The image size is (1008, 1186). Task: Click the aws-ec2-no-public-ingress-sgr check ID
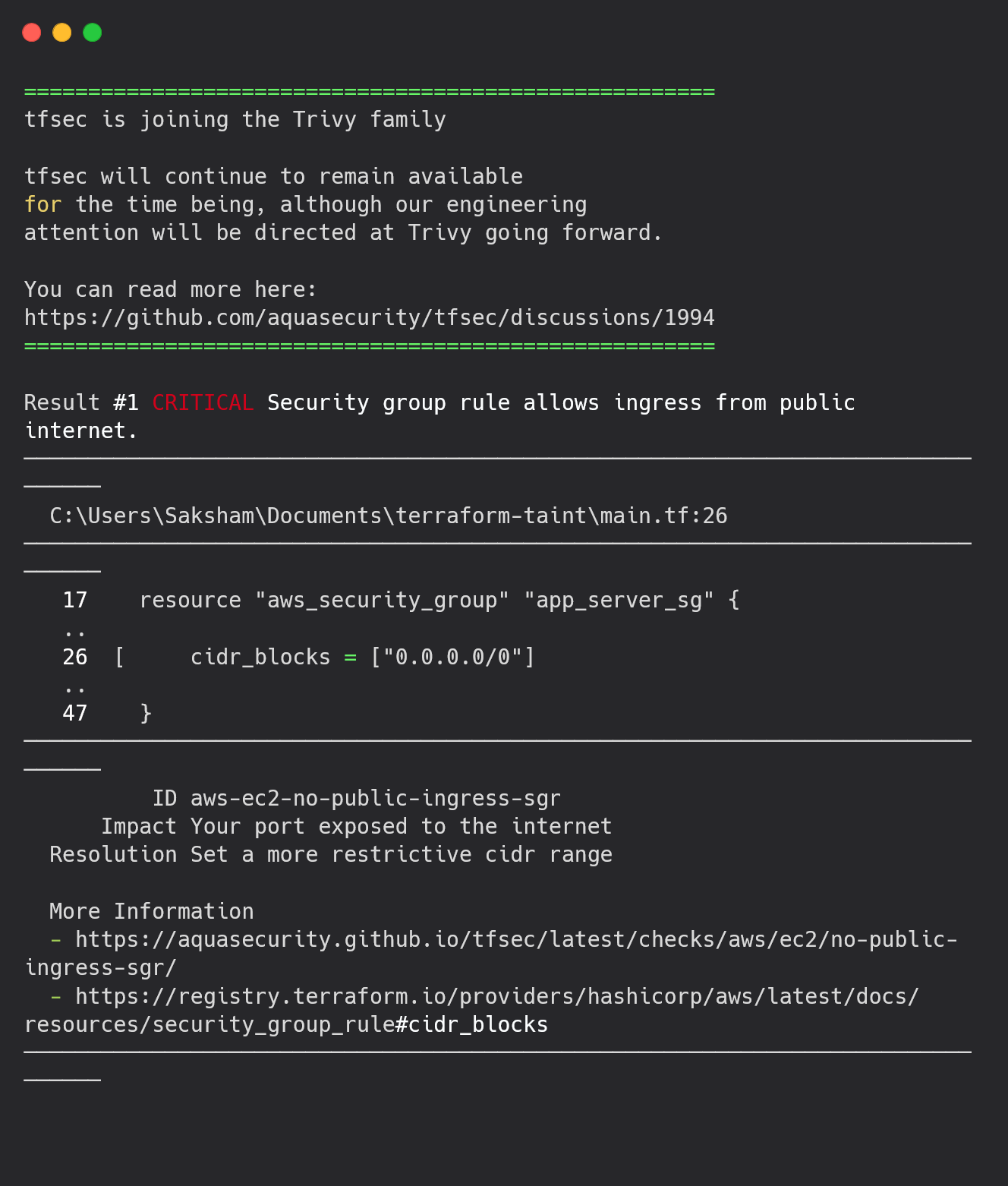pyautogui.click(x=375, y=799)
